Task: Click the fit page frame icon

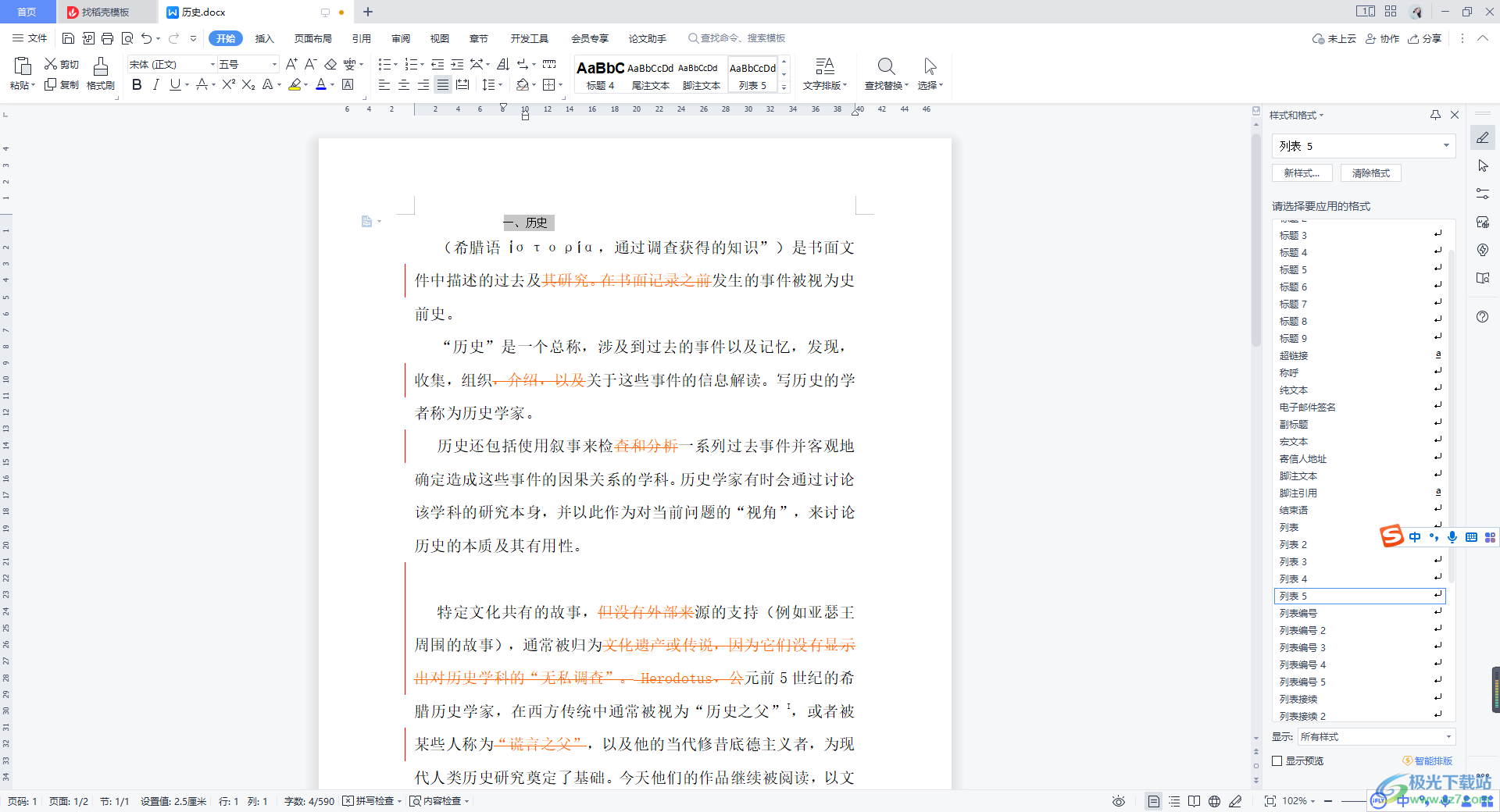Action: pyautogui.click(x=1270, y=801)
